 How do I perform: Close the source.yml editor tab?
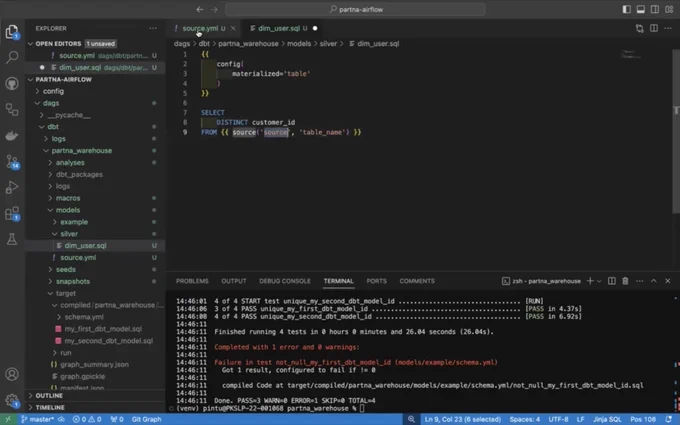click(233, 28)
